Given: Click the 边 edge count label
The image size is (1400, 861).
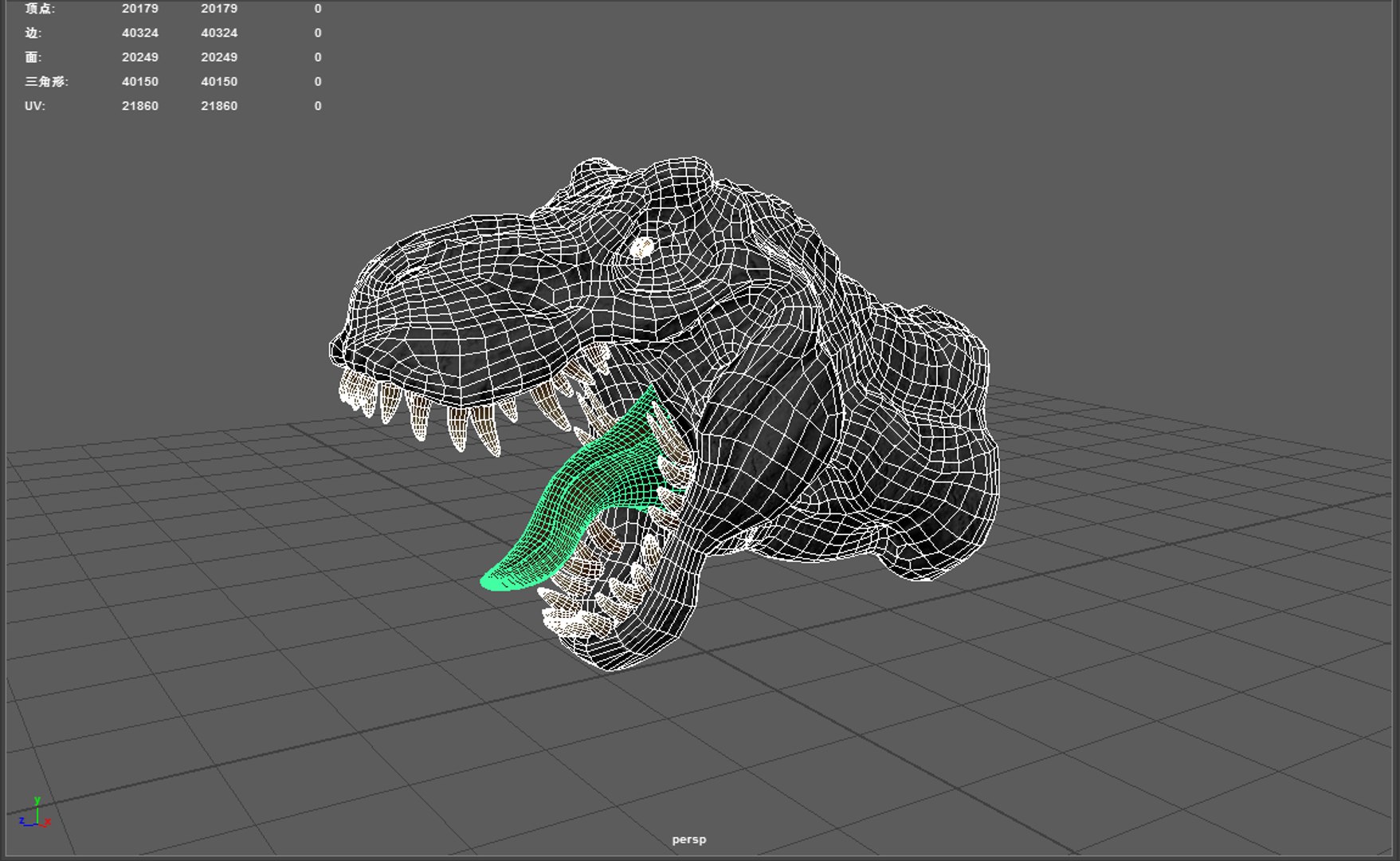Looking at the screenshot, I should pos(33,33).
